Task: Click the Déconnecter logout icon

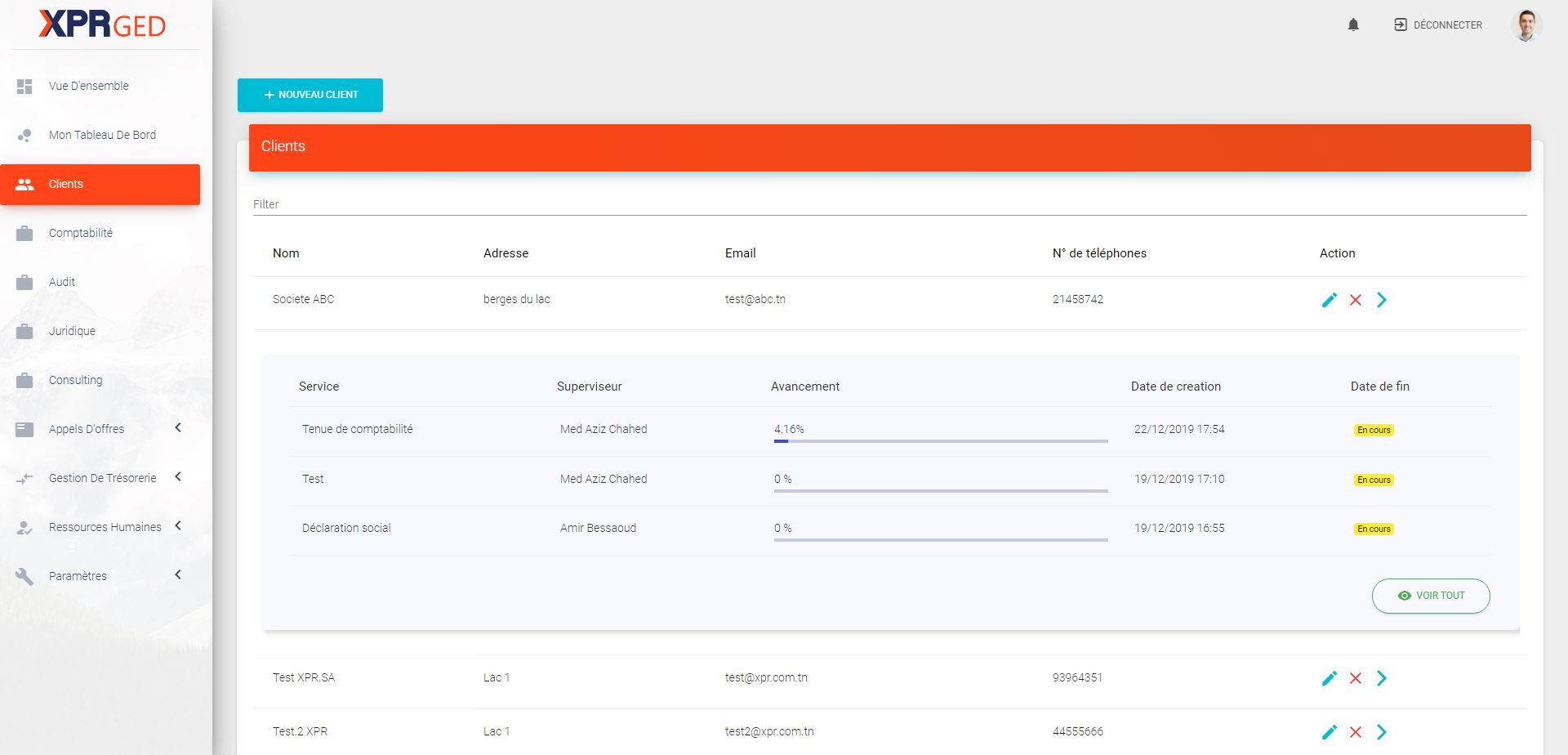Action: pyautogui.click(x=1401, y=25)
